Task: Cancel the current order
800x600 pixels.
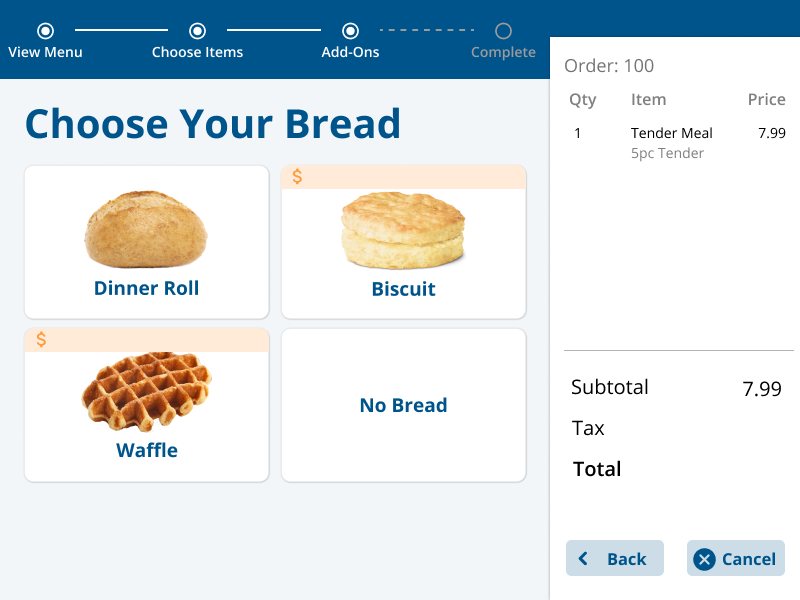Action: tap(736, 558)
